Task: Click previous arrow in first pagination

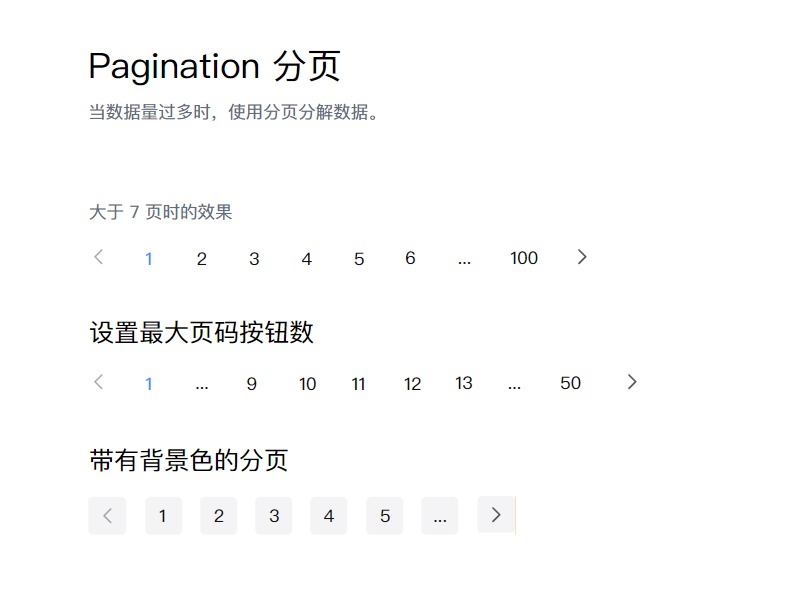Action: (x=99, y=258)
